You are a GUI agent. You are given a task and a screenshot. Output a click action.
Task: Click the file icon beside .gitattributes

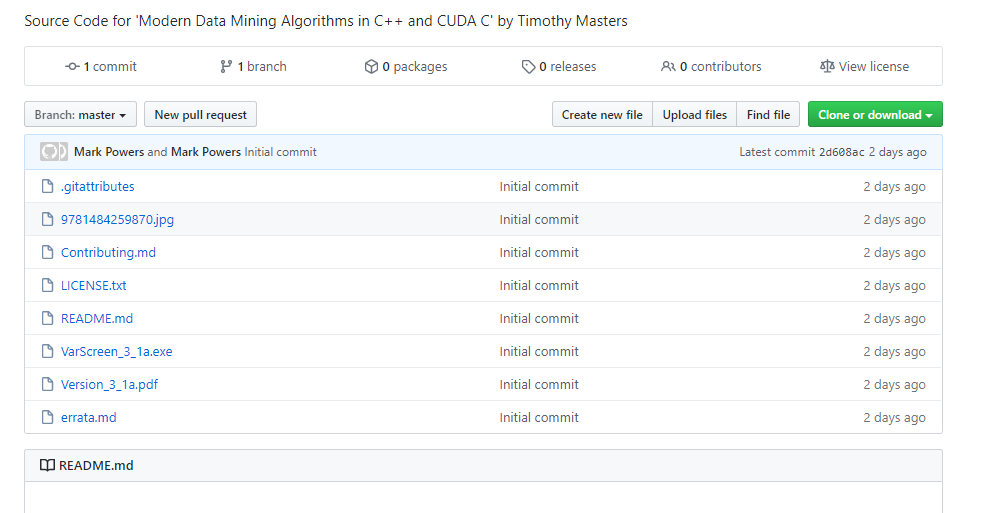[47, 187]
